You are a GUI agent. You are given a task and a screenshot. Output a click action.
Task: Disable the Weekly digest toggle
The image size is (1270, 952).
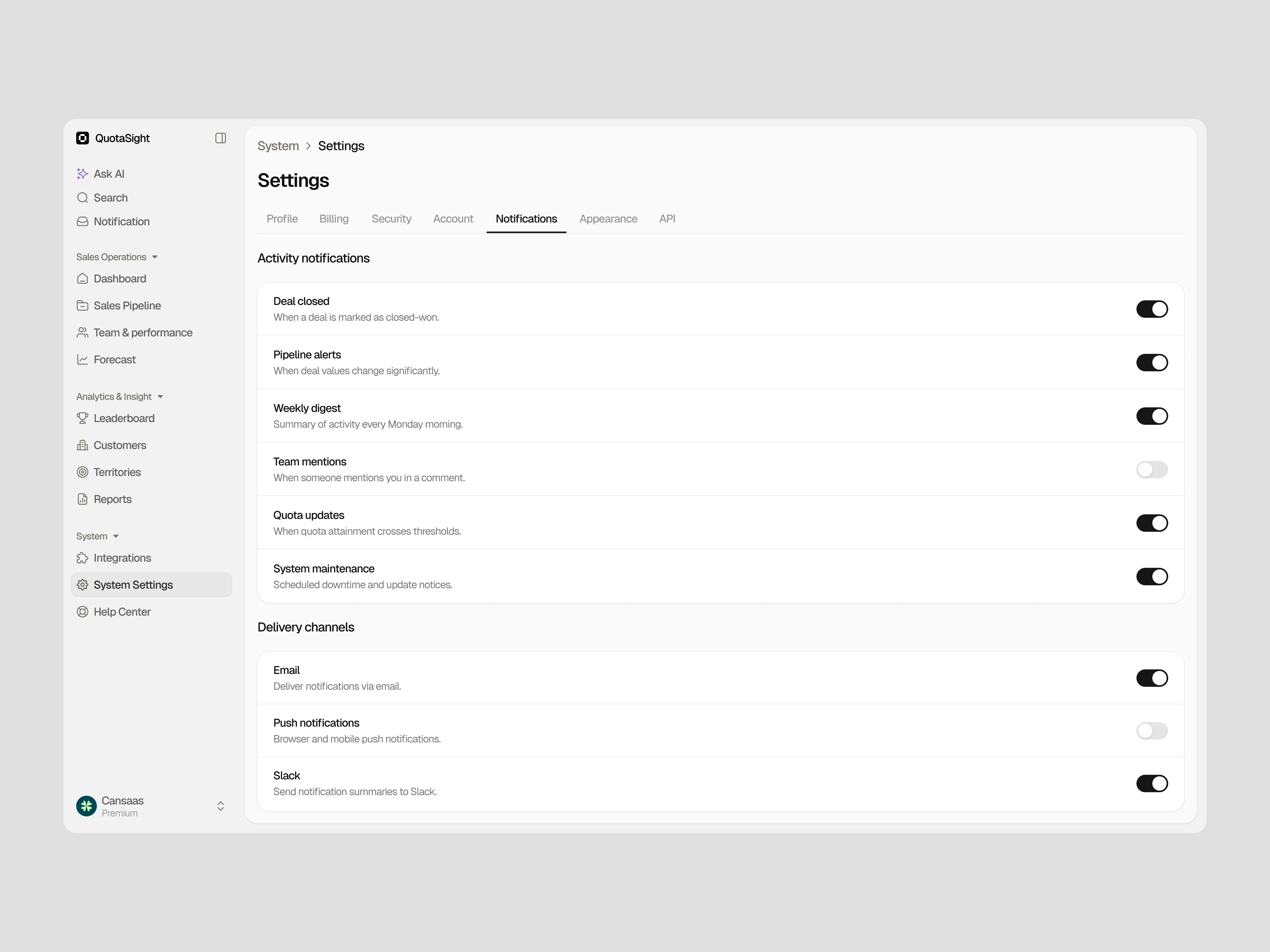1152,416
